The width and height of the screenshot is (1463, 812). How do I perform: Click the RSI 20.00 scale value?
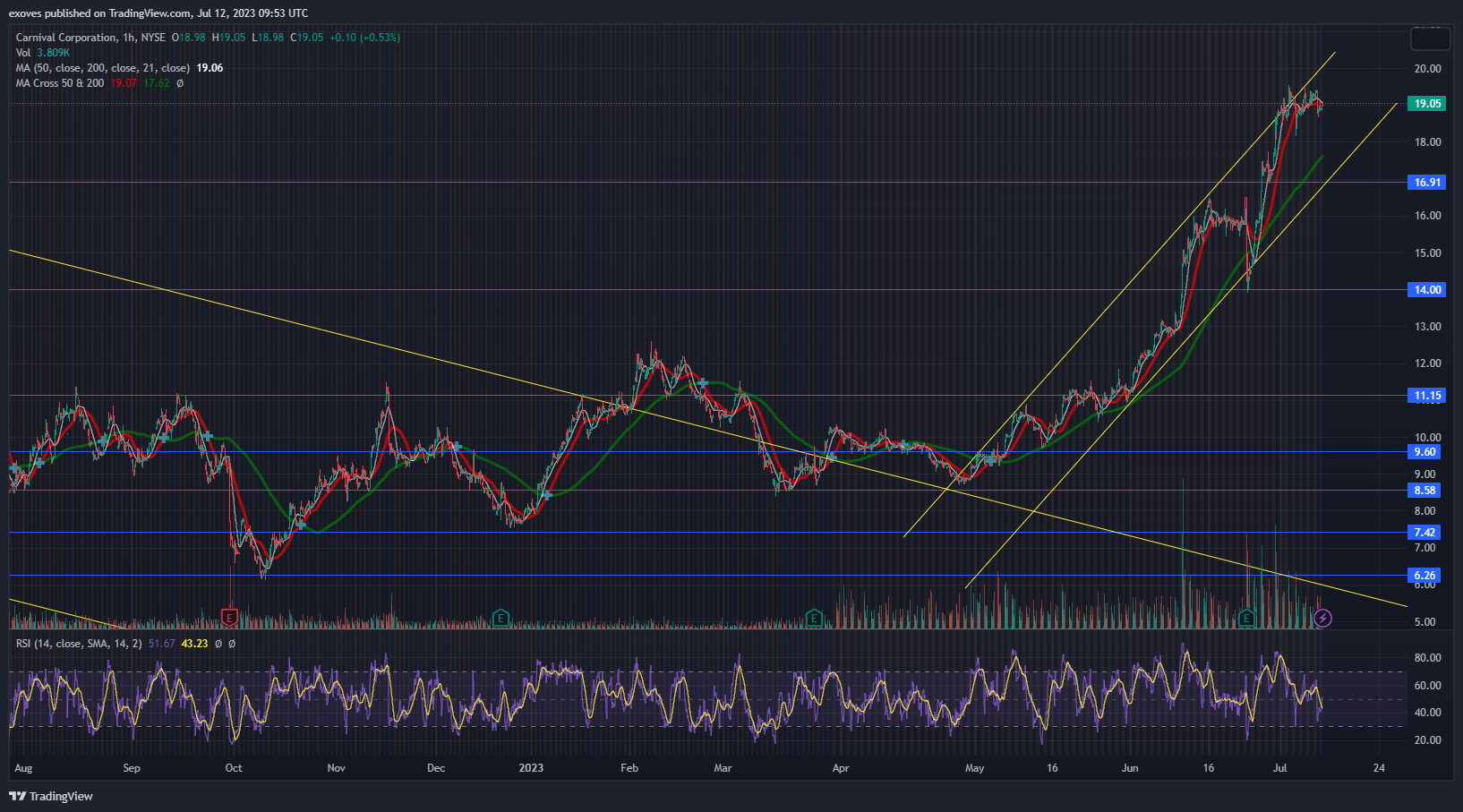pyautogui.click(x=1427, y=740)
